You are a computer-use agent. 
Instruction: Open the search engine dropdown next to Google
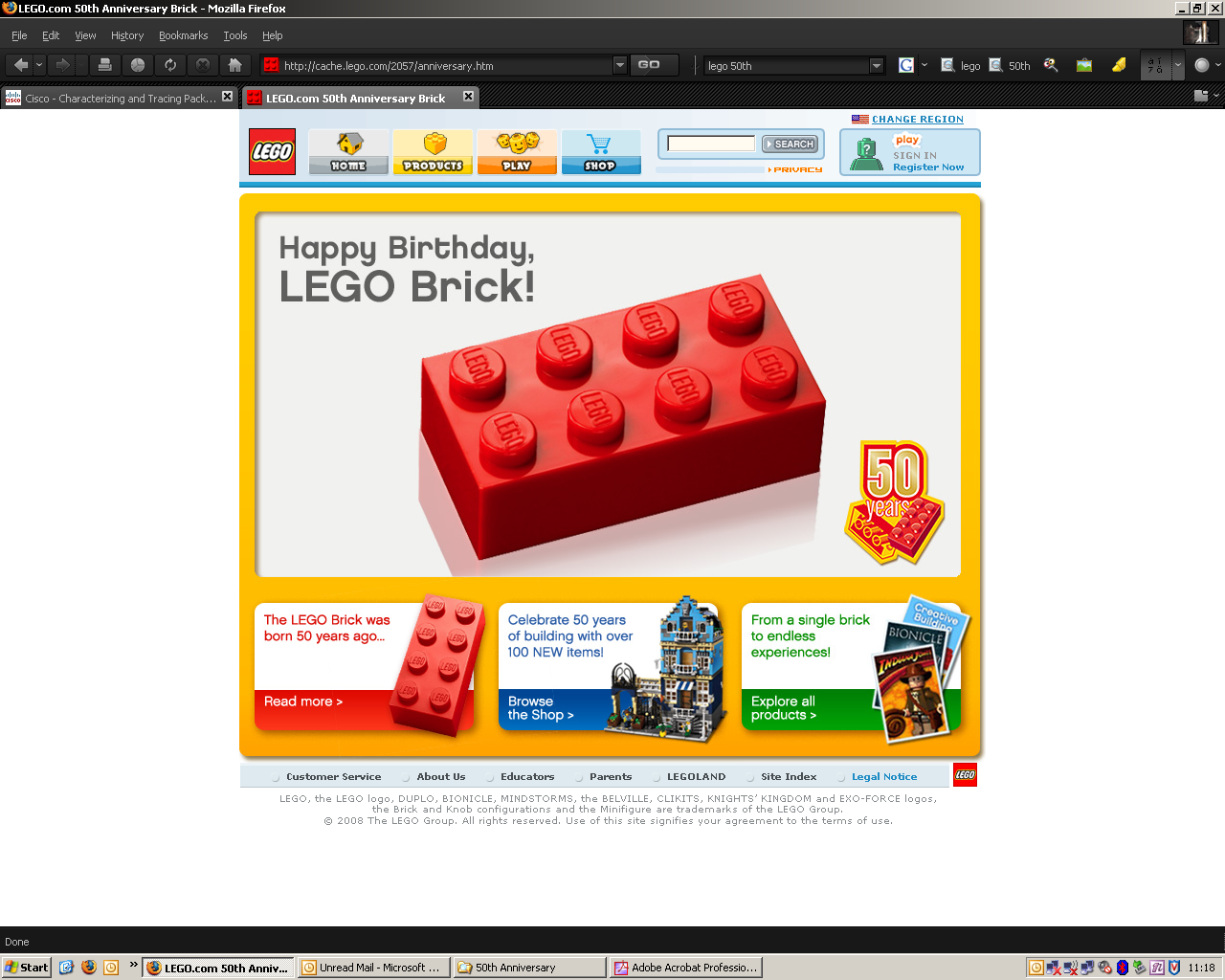pos(924,65)
